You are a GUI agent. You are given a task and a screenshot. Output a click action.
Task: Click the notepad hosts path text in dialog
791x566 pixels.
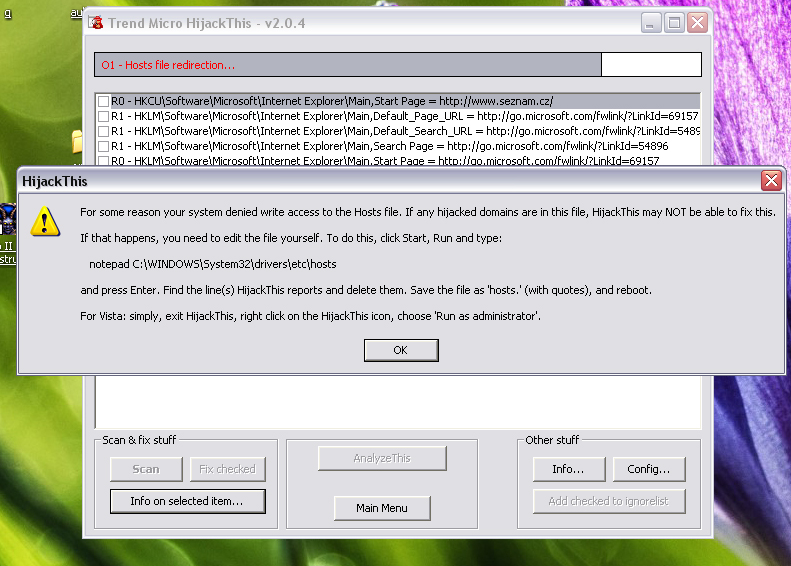click(212, 264)
